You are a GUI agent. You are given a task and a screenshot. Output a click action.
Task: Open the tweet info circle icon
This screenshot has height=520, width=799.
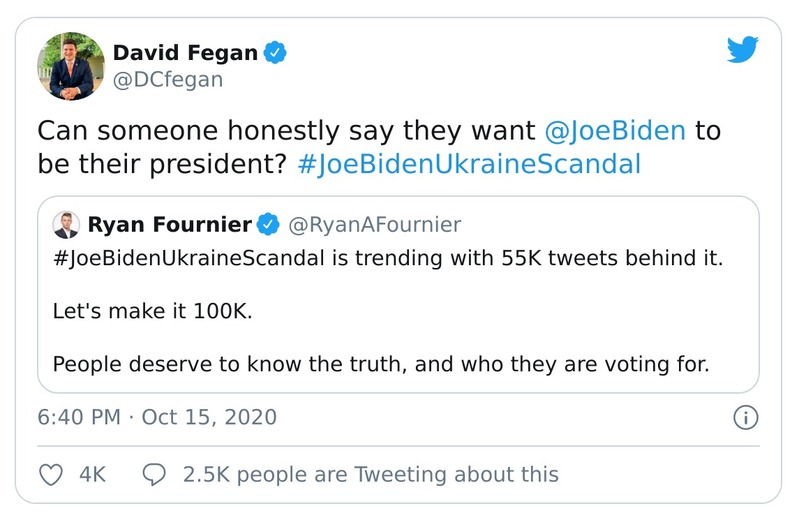[745, 417]
